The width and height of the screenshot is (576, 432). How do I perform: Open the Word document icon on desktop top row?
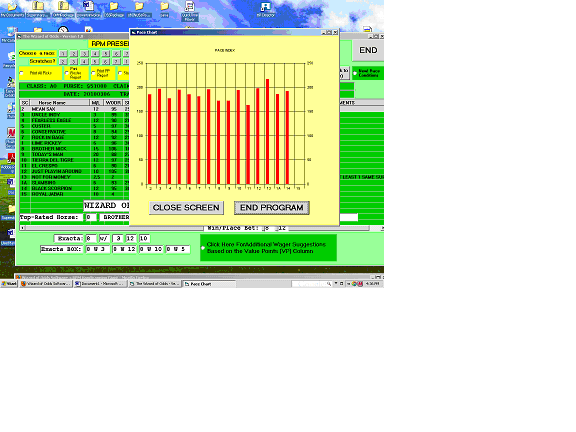pos(88,9)
